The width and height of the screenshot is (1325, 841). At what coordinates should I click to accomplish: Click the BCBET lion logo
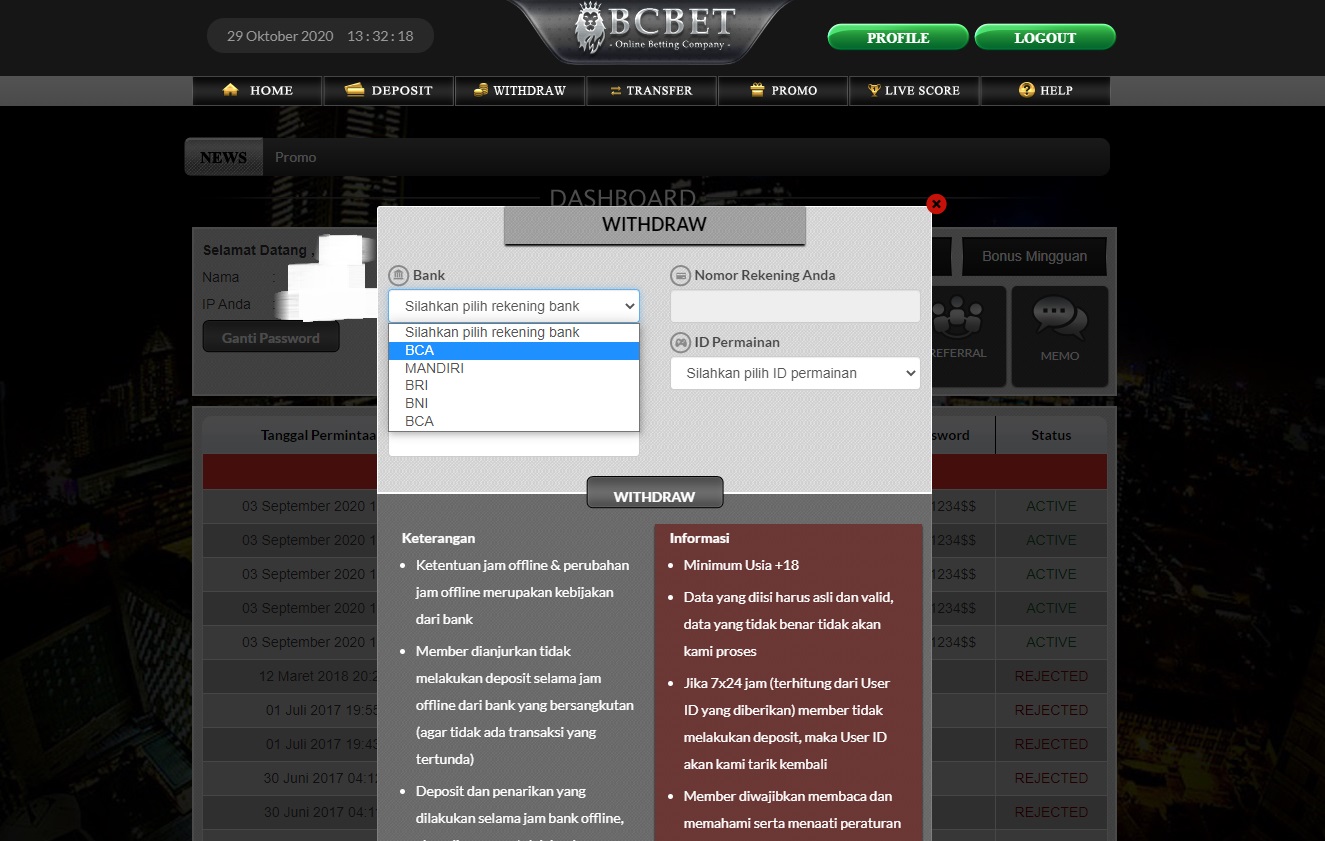coord(590,28)
